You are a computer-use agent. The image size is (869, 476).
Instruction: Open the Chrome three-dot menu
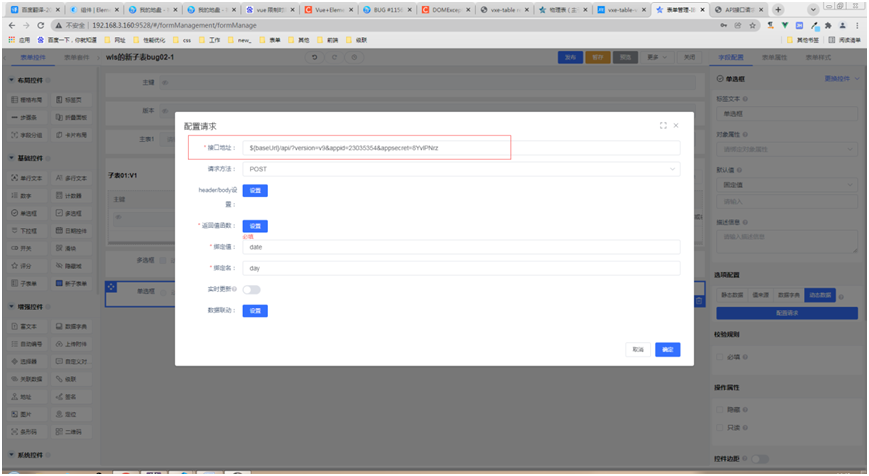tap(858, 25)
